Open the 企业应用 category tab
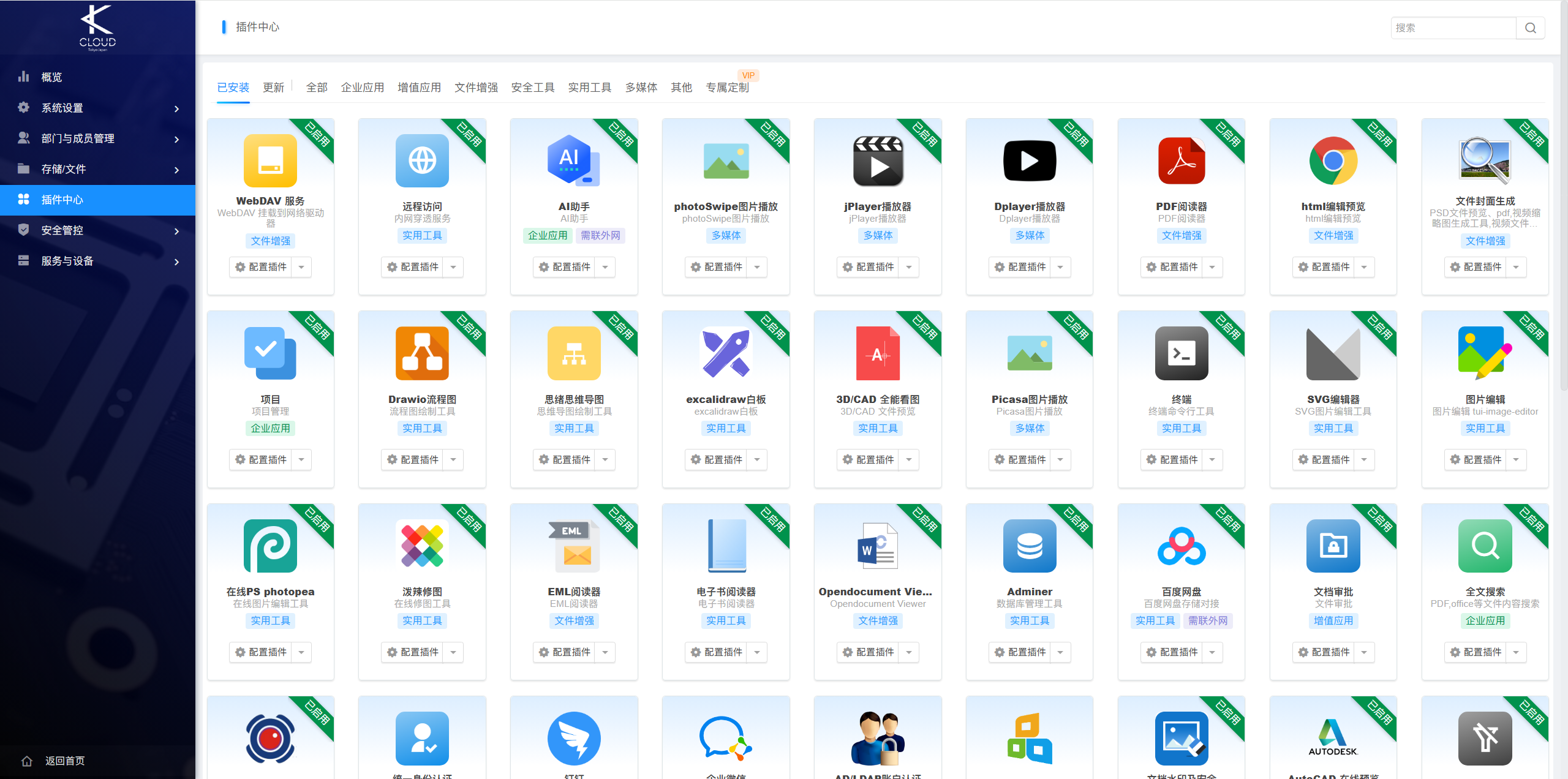 click(363, 88)
